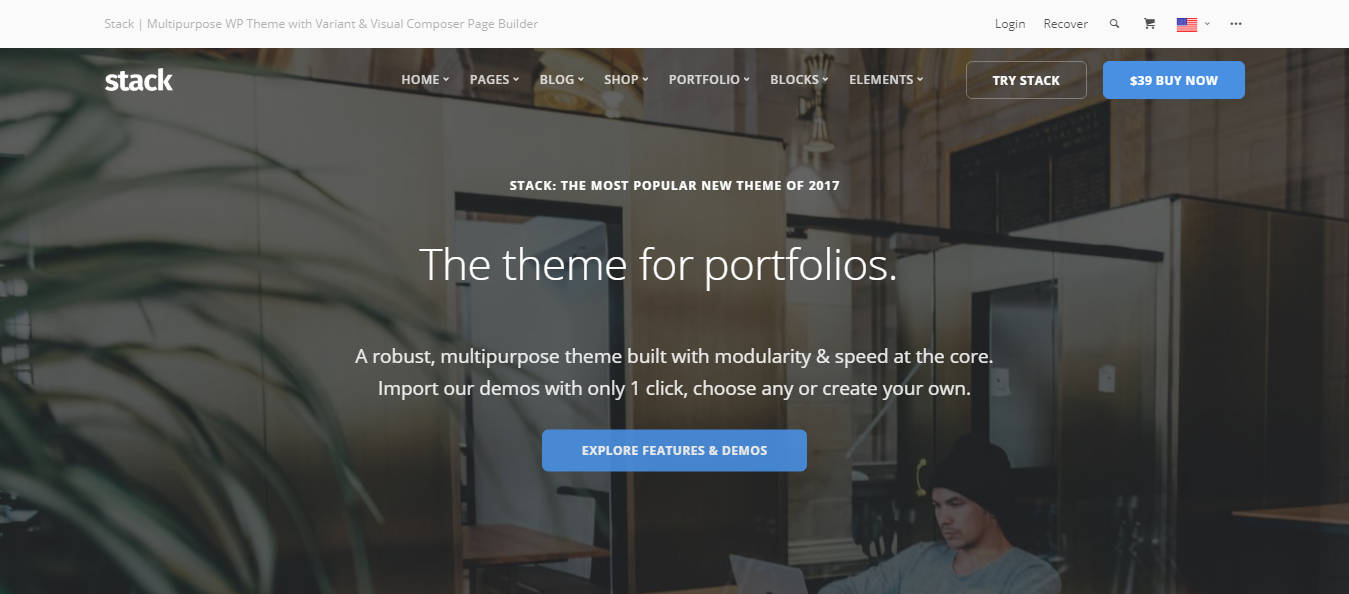Screen dimensions: 1349x594
Task: Expand the Home menu dropdown
Action: click(425, 80)
